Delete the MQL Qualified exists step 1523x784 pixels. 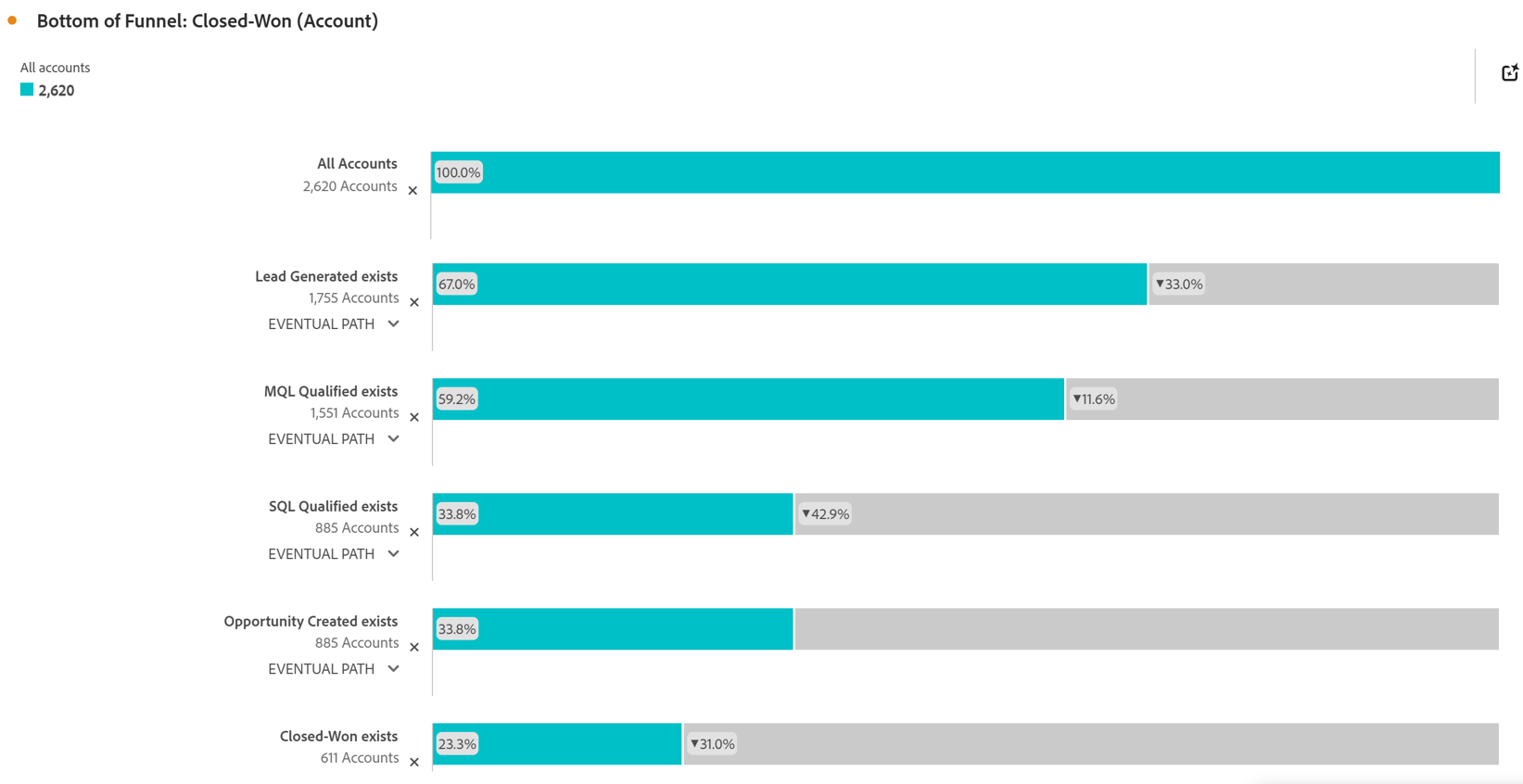point(414,417)
